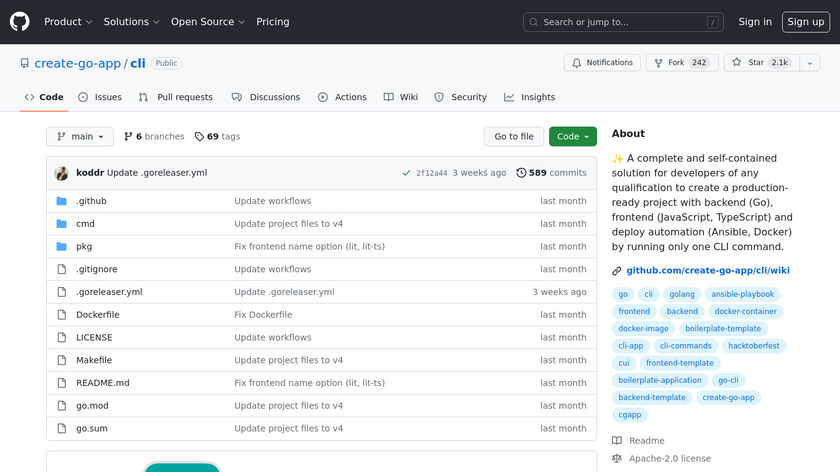Switch to the Wiki tab
The width and height of the screenshot is (840, 472).
[x=401, y=97]
